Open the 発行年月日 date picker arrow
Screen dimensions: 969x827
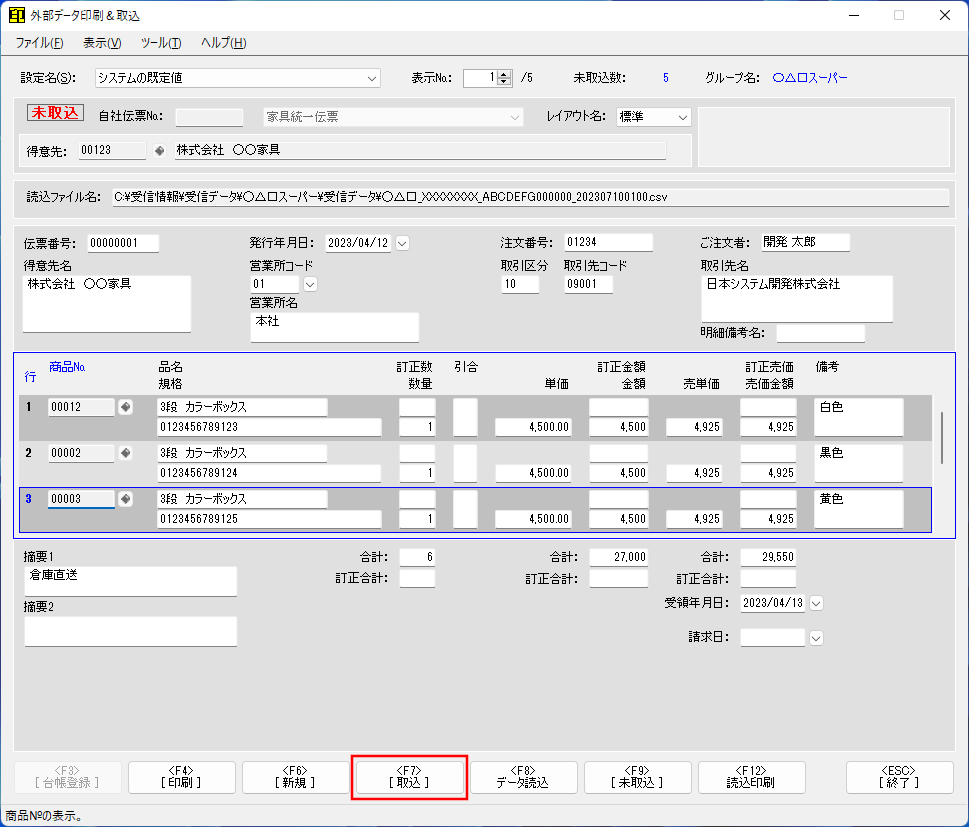[402, 244]
